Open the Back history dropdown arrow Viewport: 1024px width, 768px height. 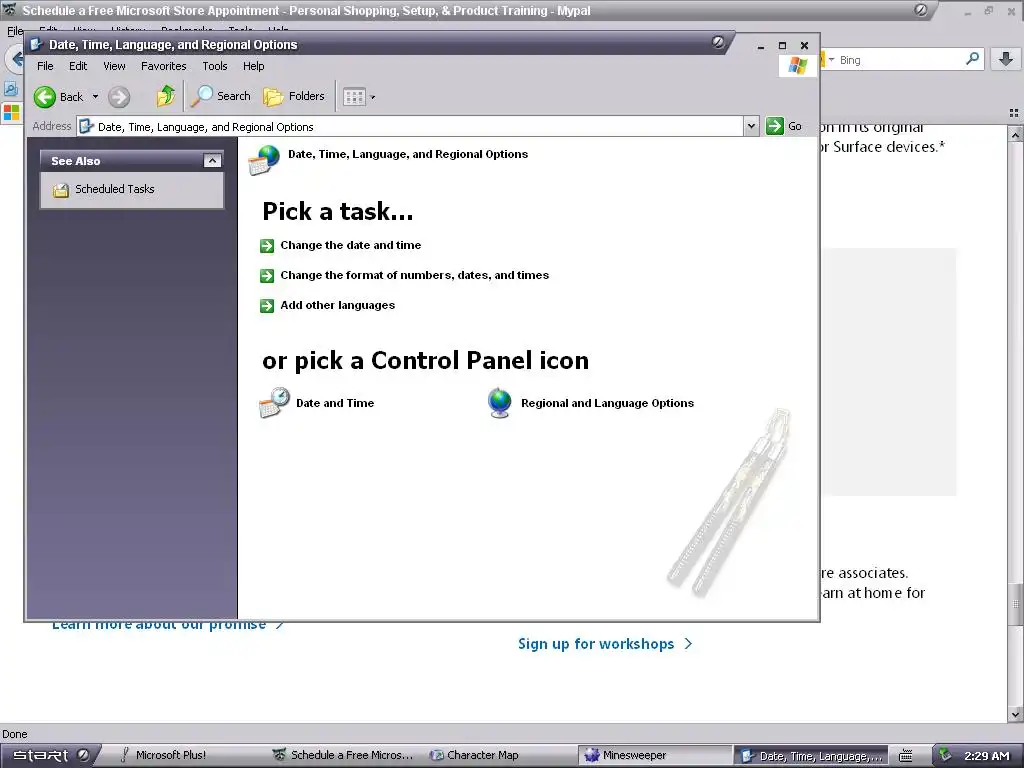(95, 97)
